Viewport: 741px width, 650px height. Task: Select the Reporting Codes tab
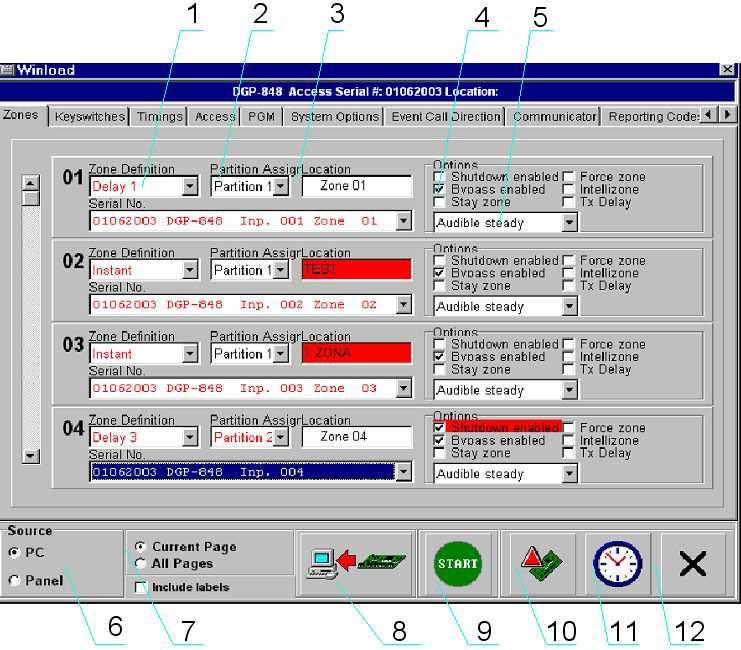(x=653, y=116)
